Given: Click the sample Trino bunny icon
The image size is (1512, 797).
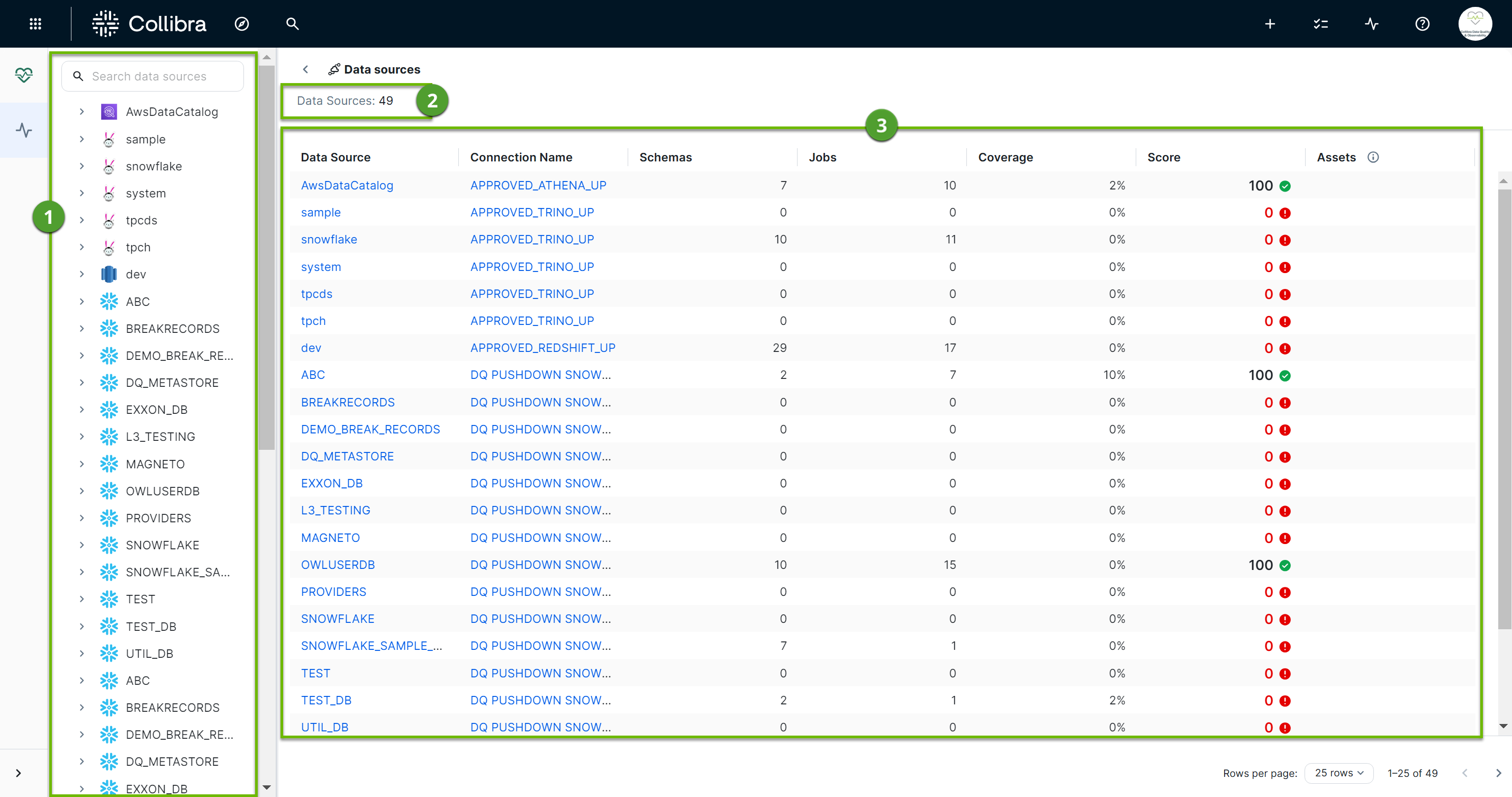Looking at the screenshot, I should [x=109, y=139].
